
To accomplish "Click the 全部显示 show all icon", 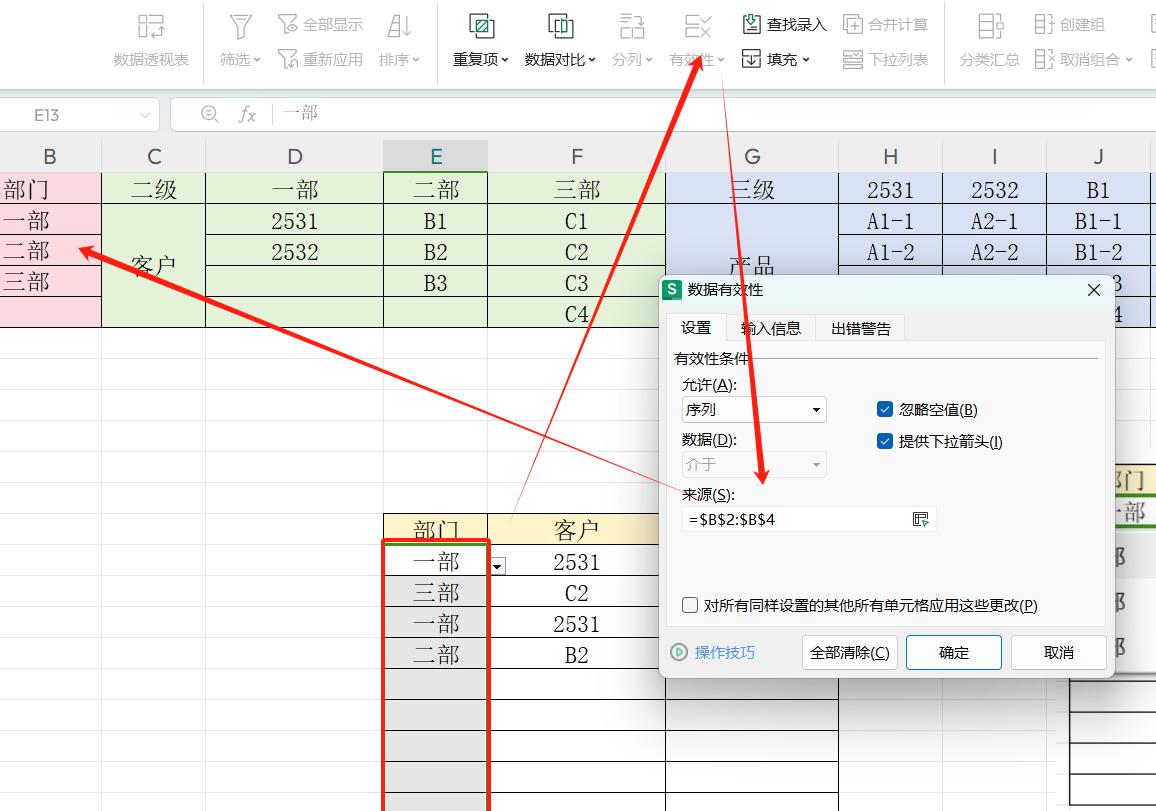I will tap(288, 24).
